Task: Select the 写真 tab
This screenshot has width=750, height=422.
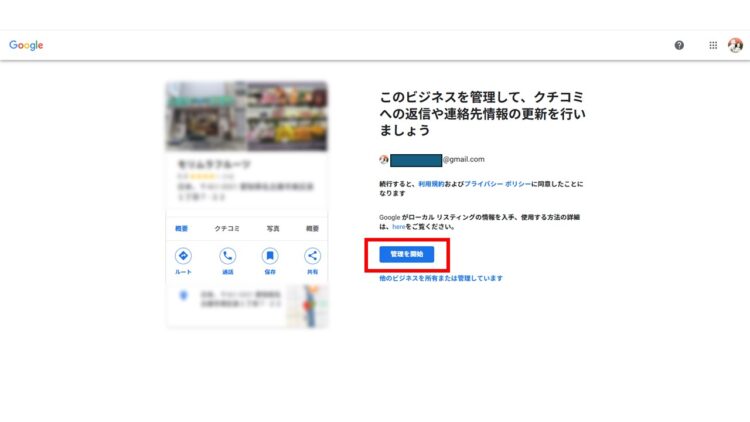Action: point(273,229)
